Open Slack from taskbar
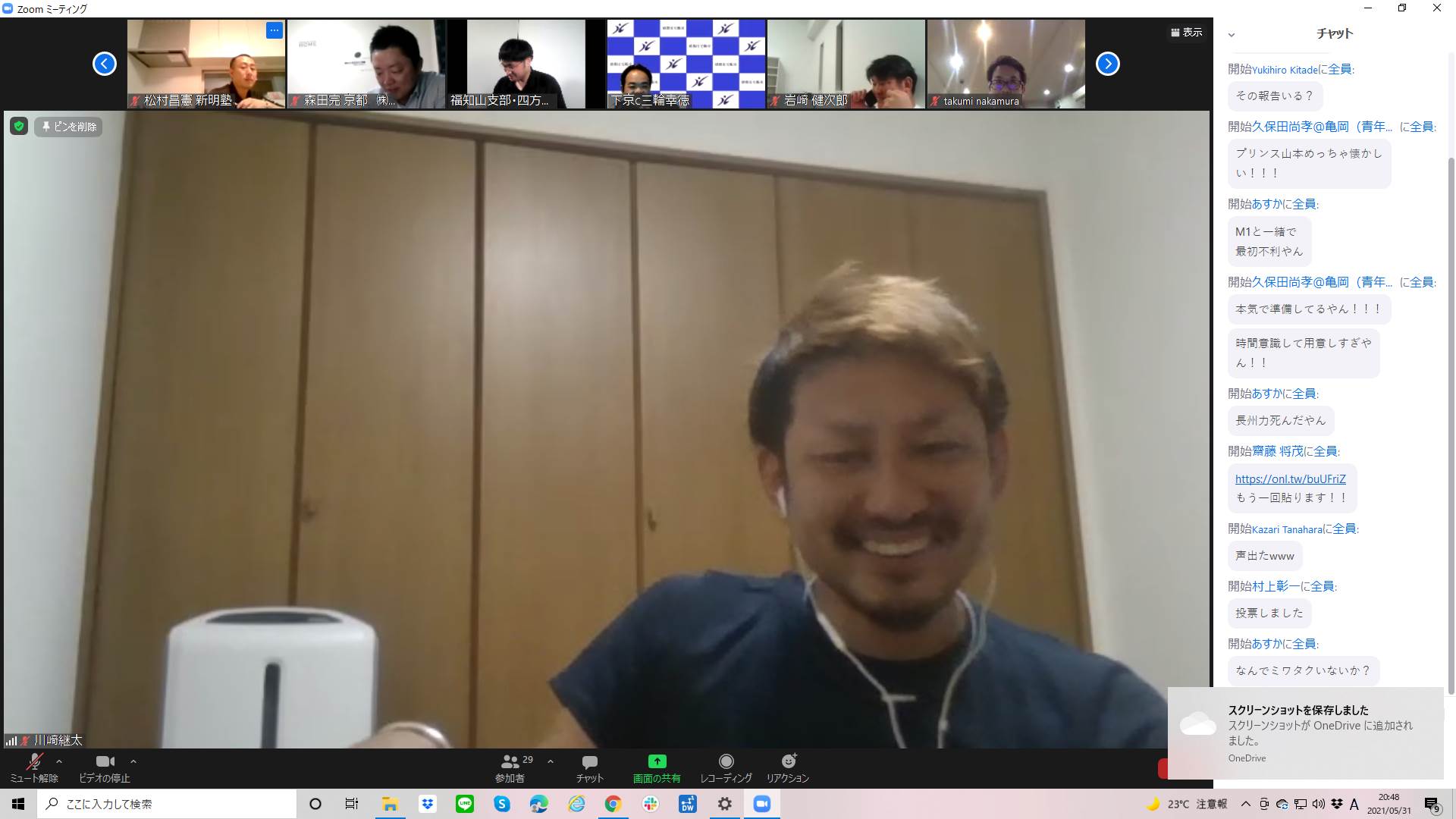Screen dimensions: 1456x819 click(x=651, y=804)
